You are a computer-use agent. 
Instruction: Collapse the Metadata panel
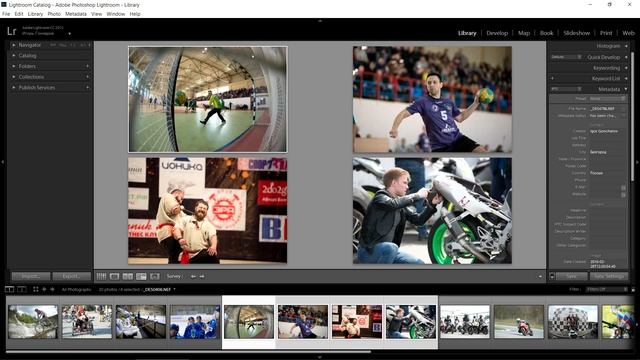coord(626,89)
